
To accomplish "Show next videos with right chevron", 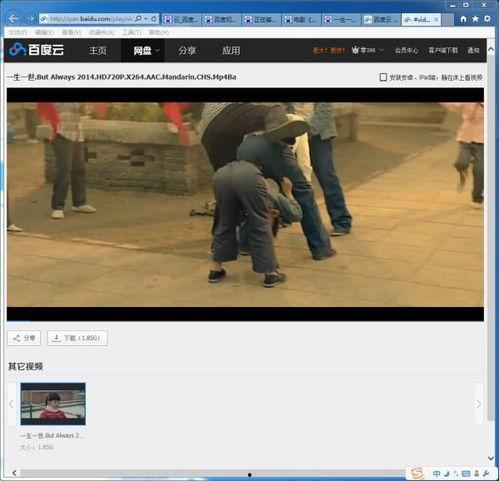I will click(x=479, y=404).
